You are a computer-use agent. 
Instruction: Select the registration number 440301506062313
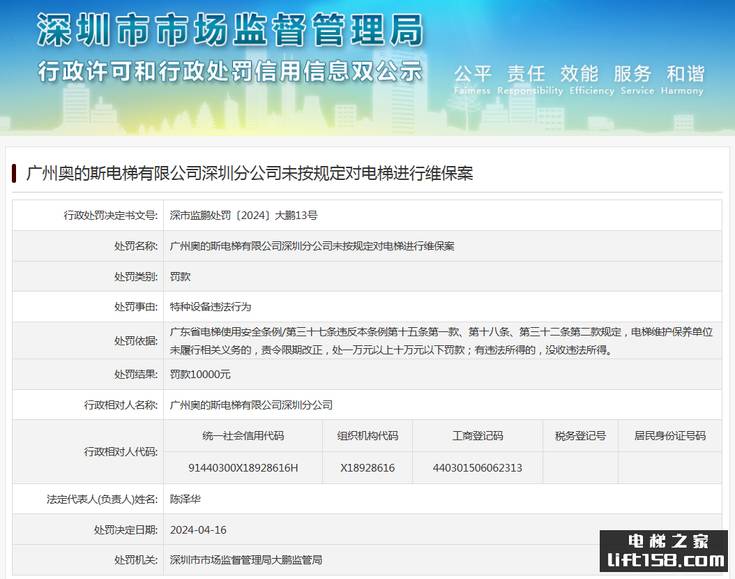(478, 467)
